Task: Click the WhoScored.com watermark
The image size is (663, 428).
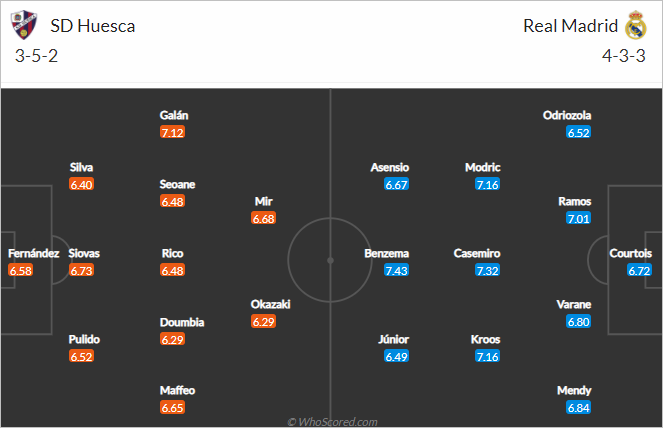Action: click(x=332, y=422)
